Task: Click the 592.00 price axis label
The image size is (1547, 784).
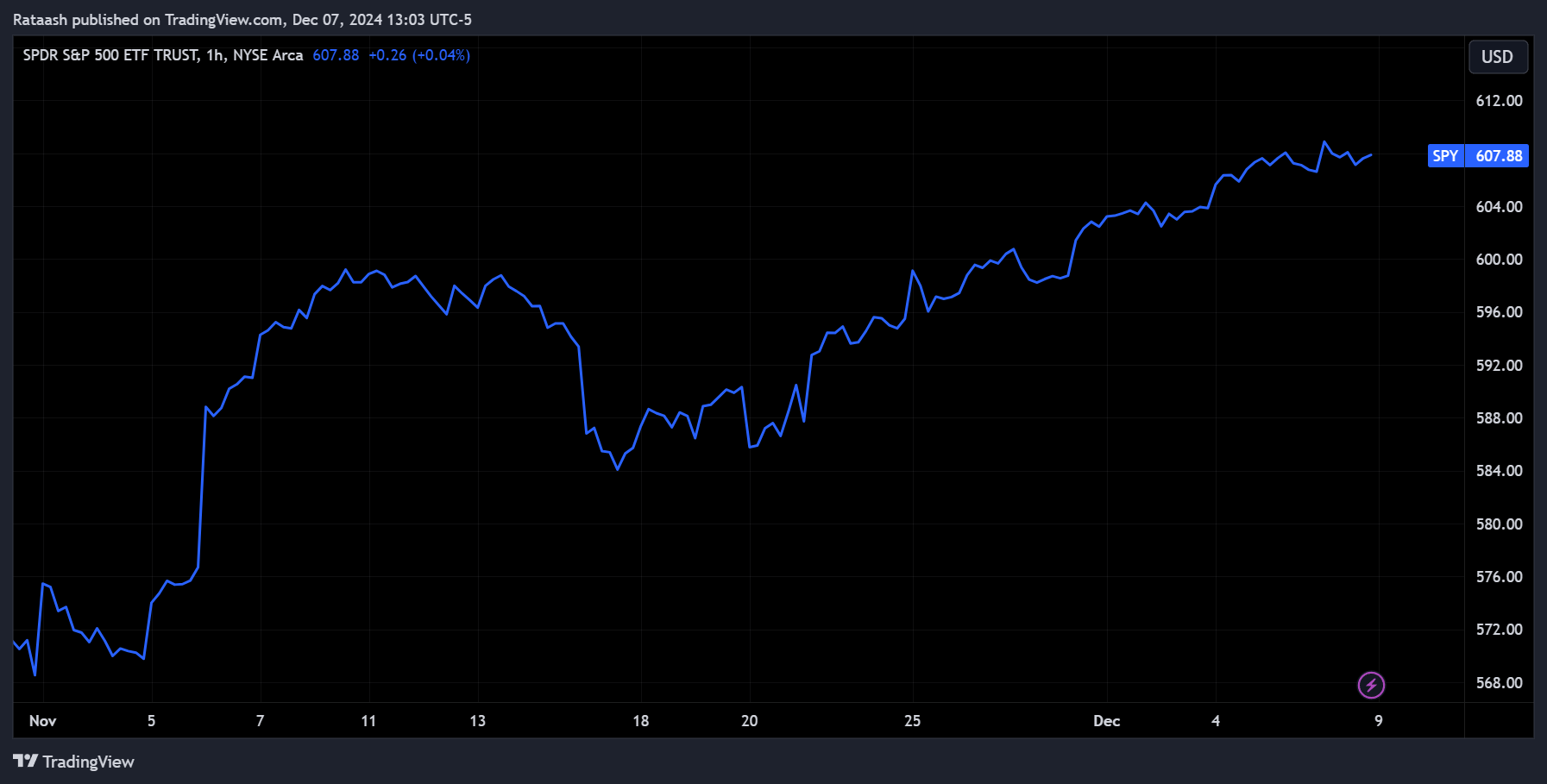Action: point(1499,366)
